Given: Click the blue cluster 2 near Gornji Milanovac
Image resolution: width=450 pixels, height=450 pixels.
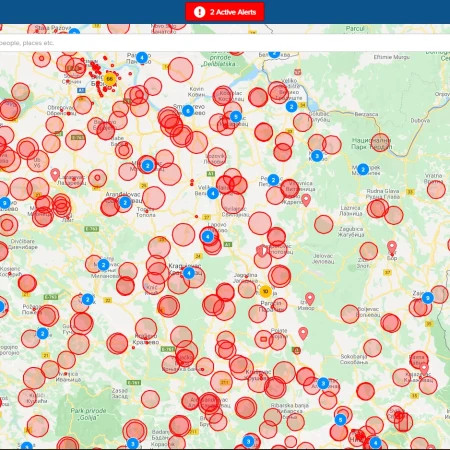Looking at the screenshot, I should click(103, 265).
